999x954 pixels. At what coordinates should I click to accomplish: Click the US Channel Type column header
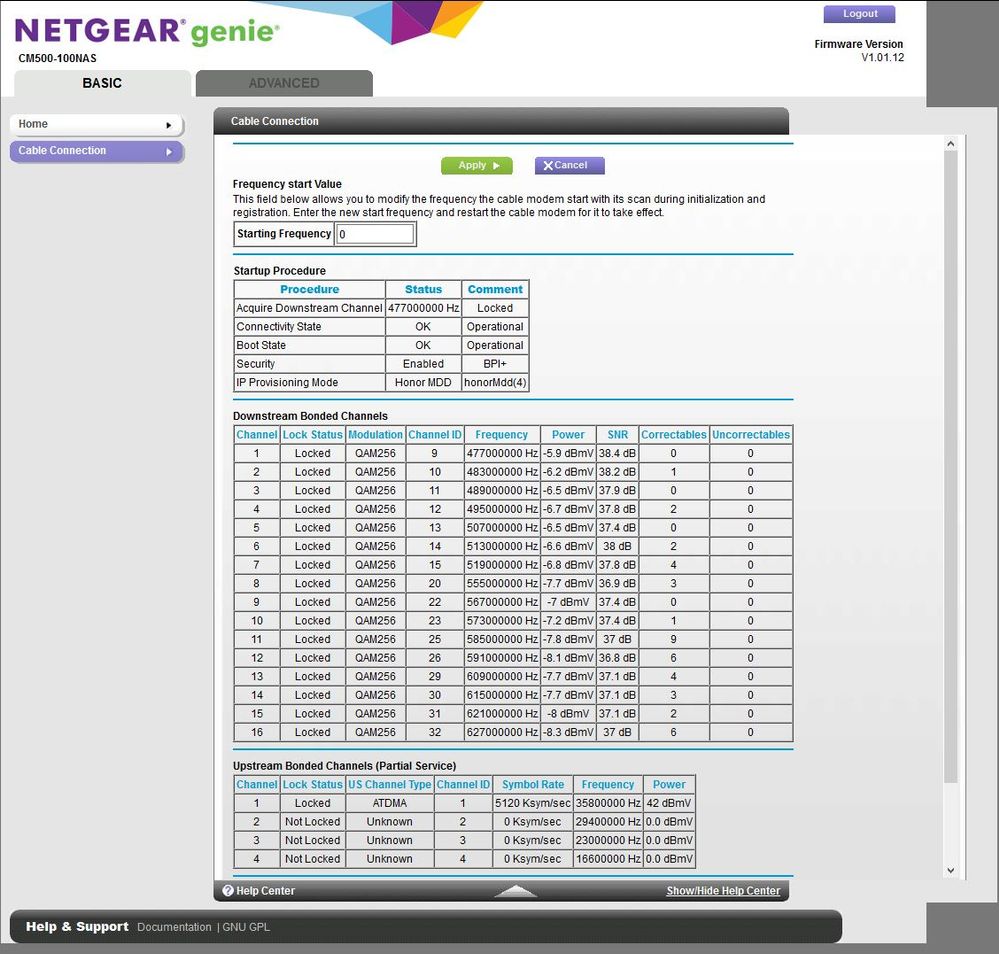point(389,784)
